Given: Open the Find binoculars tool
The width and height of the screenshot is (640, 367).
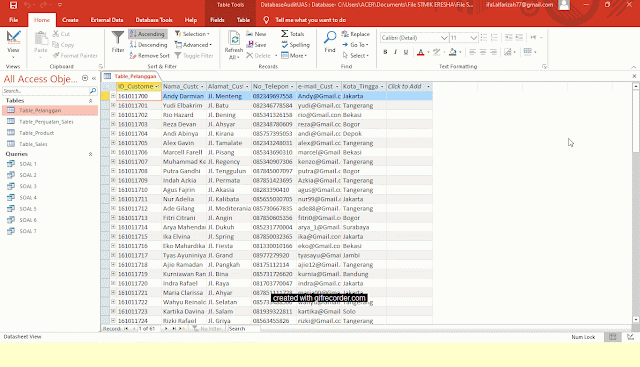Looking at the screenshot, I should coord(330,42).
